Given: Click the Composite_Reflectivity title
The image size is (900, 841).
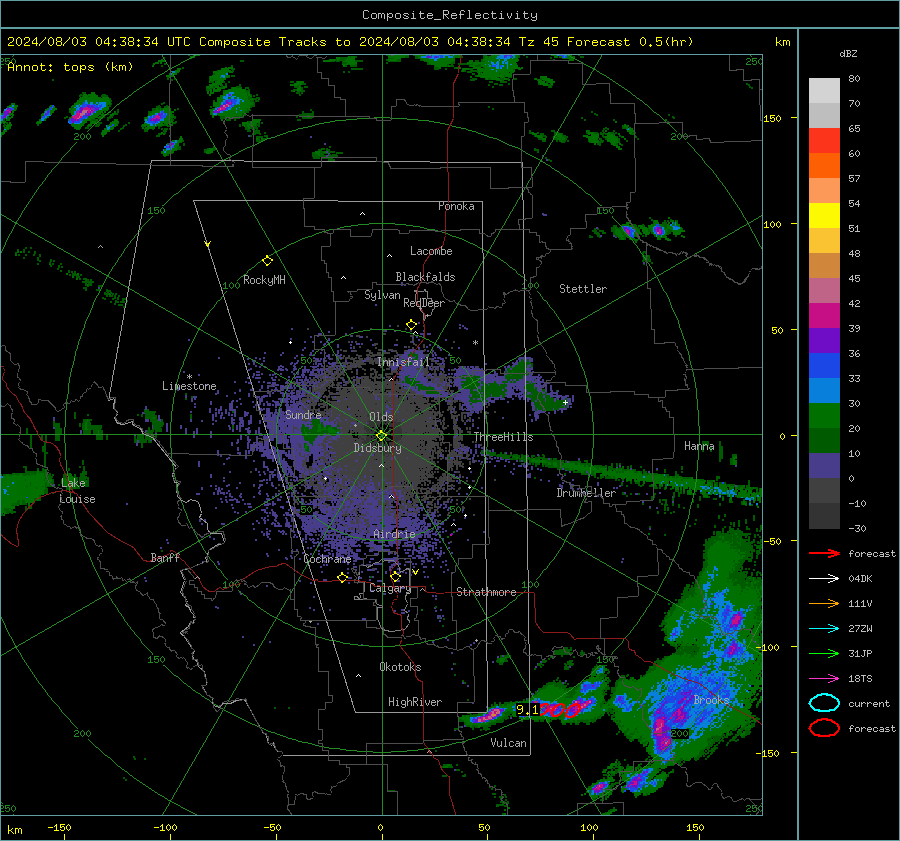Looking at the screenshot, I should (x=450, y=15).
